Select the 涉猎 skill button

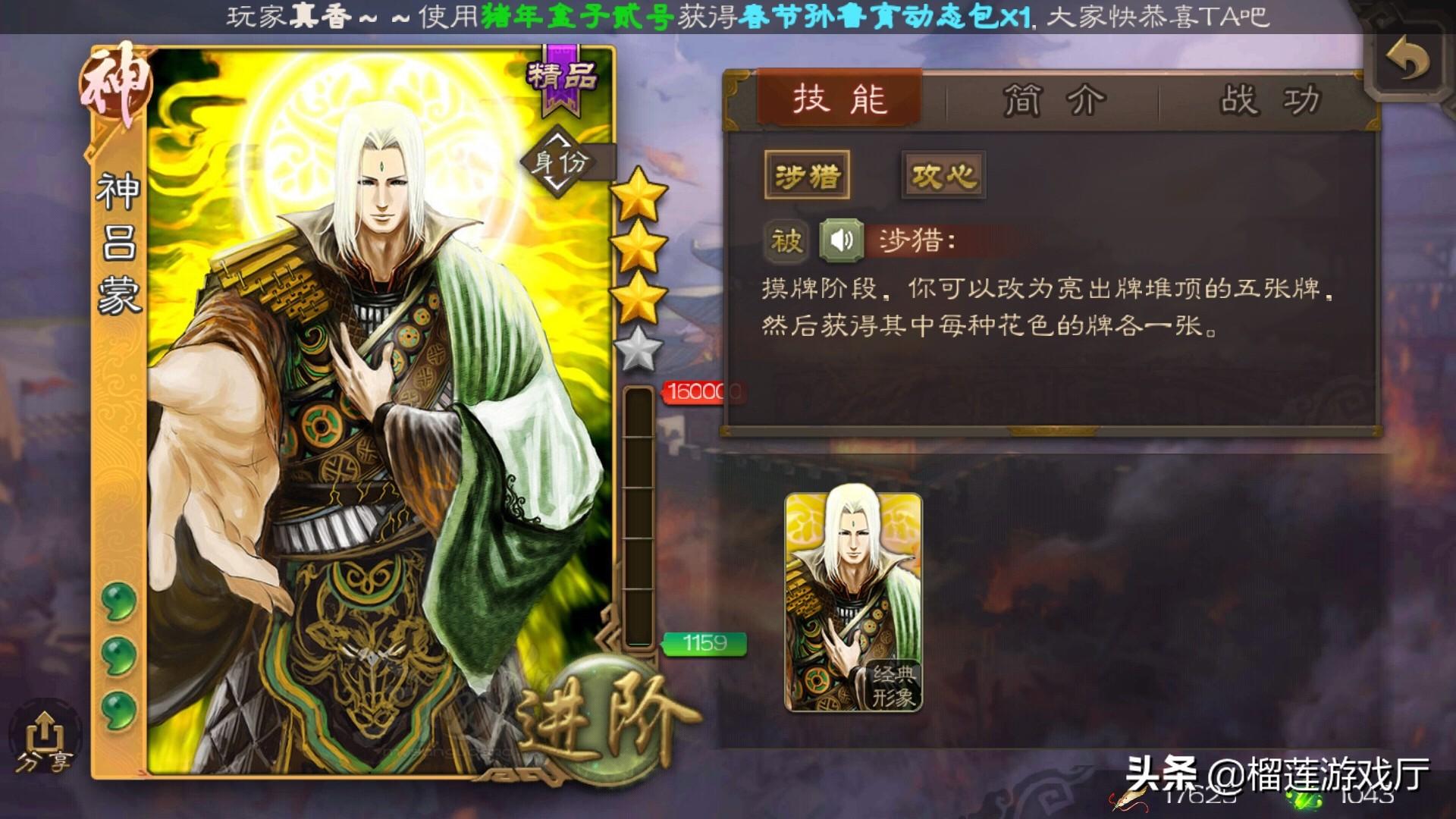point(807,176)
